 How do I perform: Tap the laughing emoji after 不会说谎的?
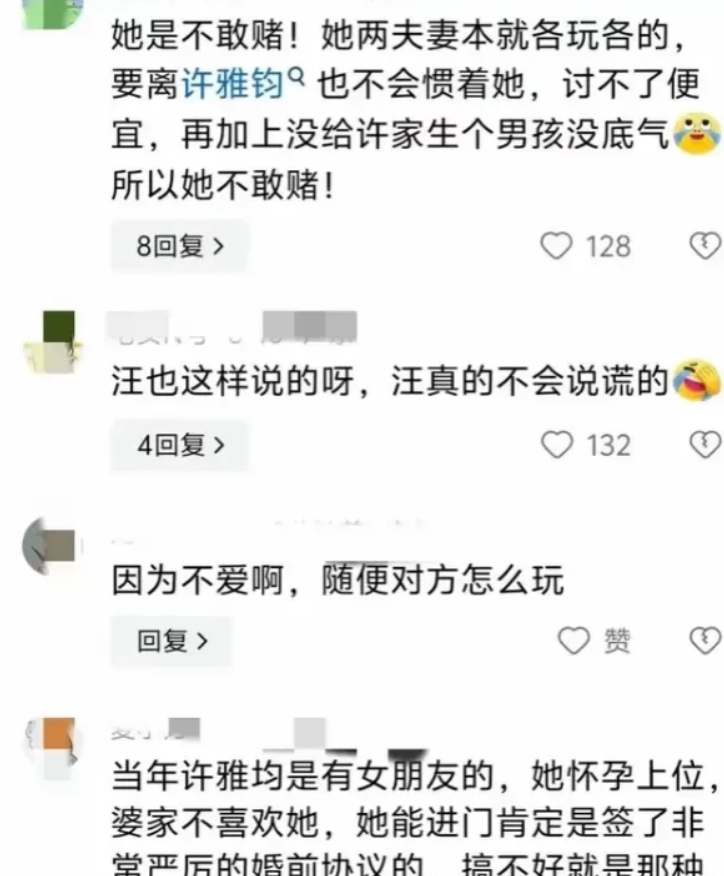click(697, 380)
